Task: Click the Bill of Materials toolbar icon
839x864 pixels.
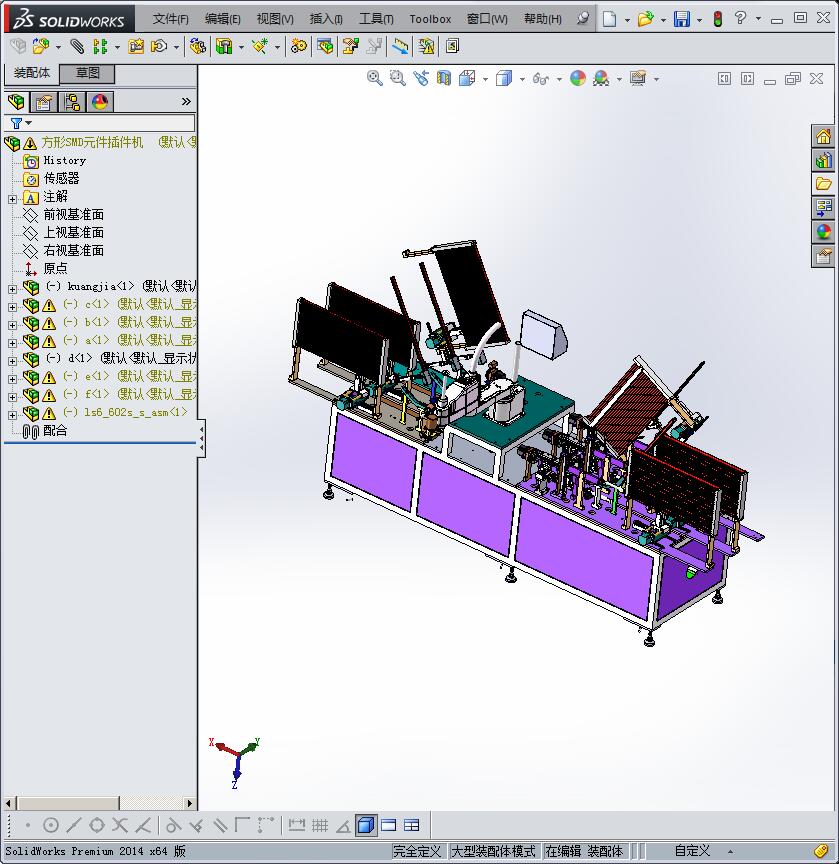Action: point(325,46)
